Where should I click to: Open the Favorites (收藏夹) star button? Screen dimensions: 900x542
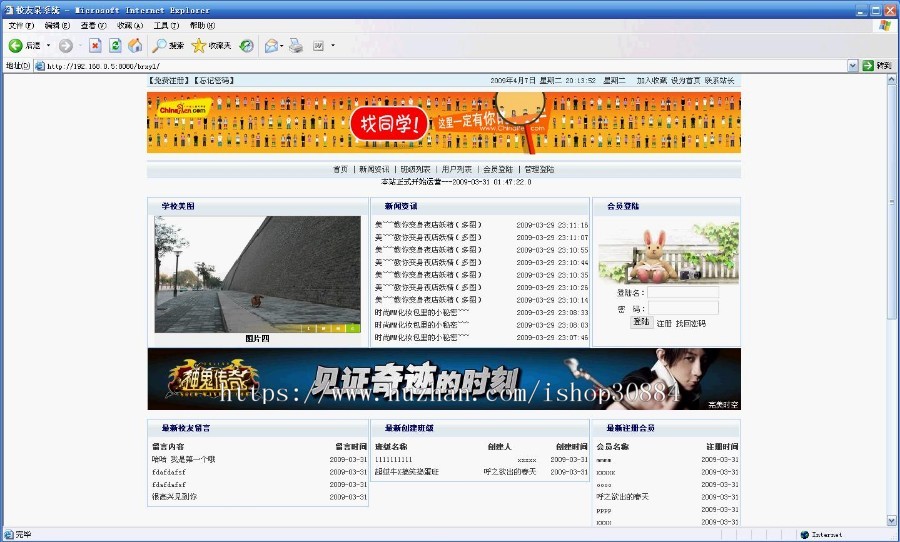211,45
